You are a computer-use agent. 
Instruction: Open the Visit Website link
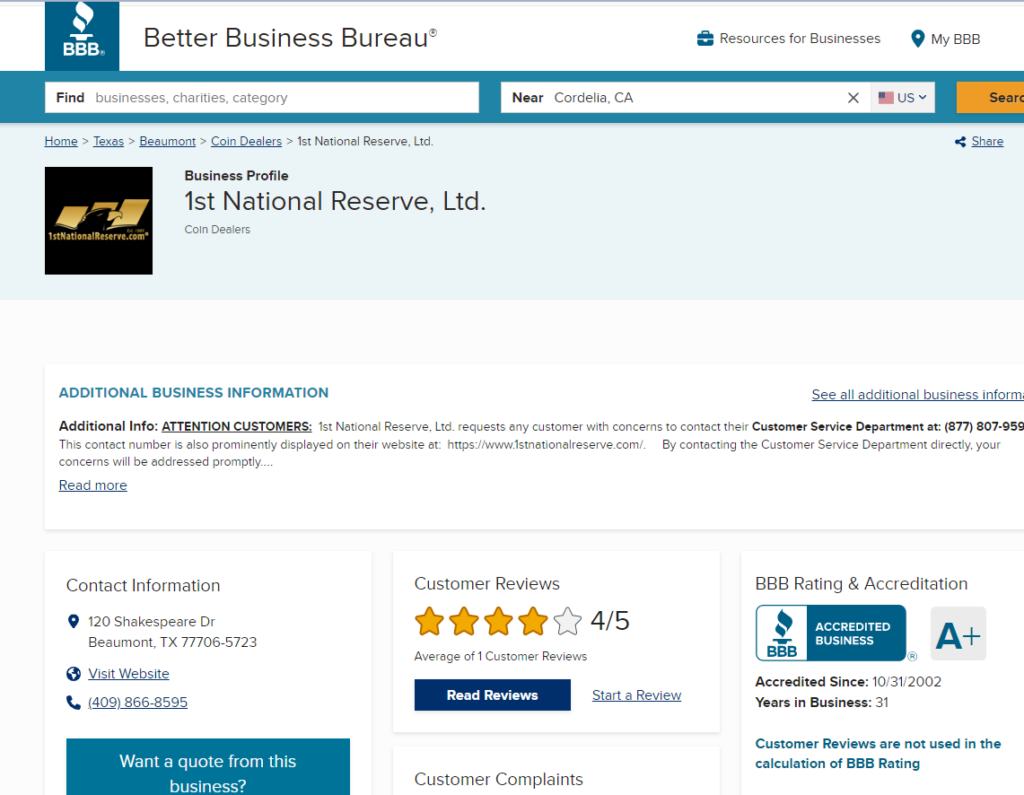point(129,673)
